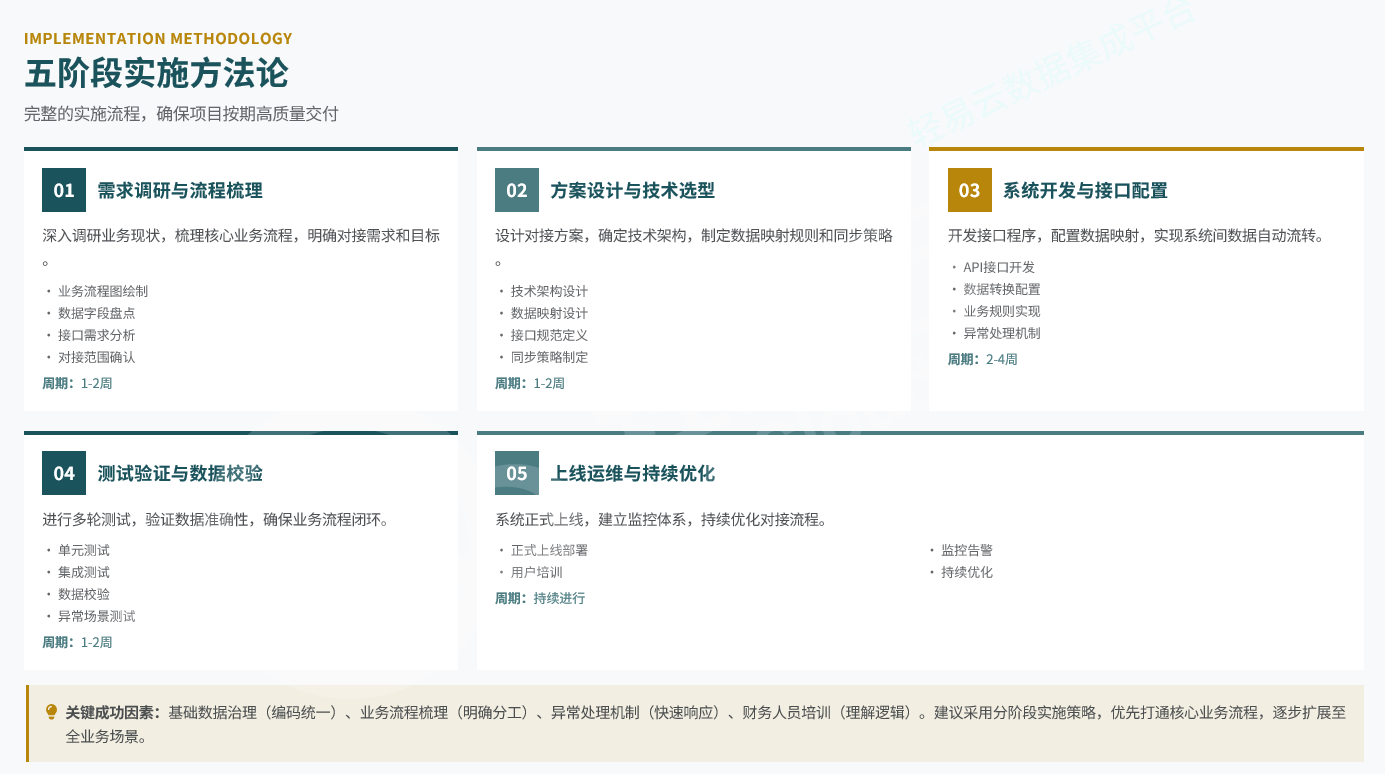Click the 04 step number badge
Viewport: 1385px width, 774px height.
pos(64,473)
